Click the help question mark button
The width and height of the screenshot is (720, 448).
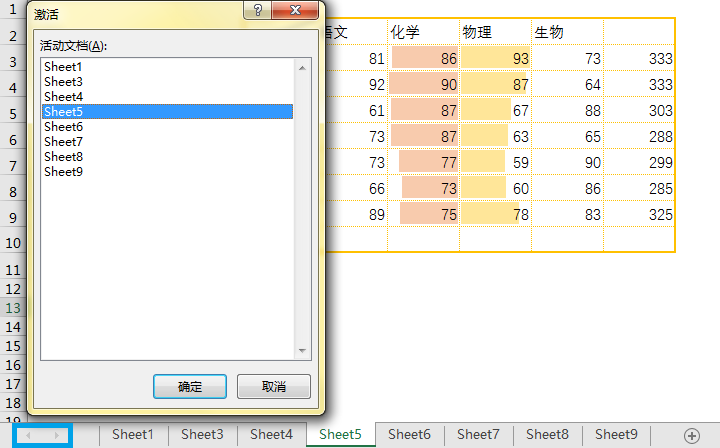click(x=258, y=10)
